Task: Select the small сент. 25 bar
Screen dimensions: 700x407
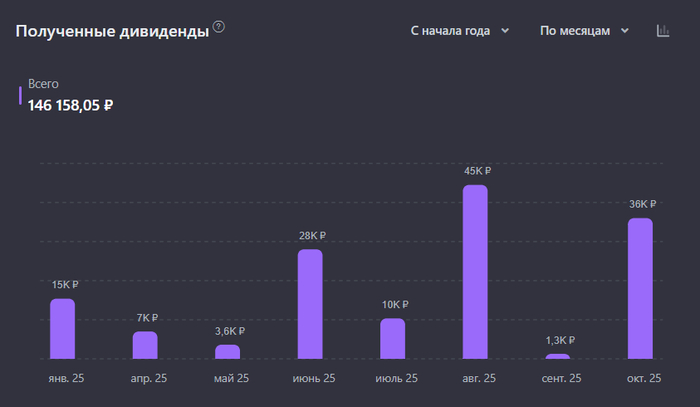Action: pos(558,355)
